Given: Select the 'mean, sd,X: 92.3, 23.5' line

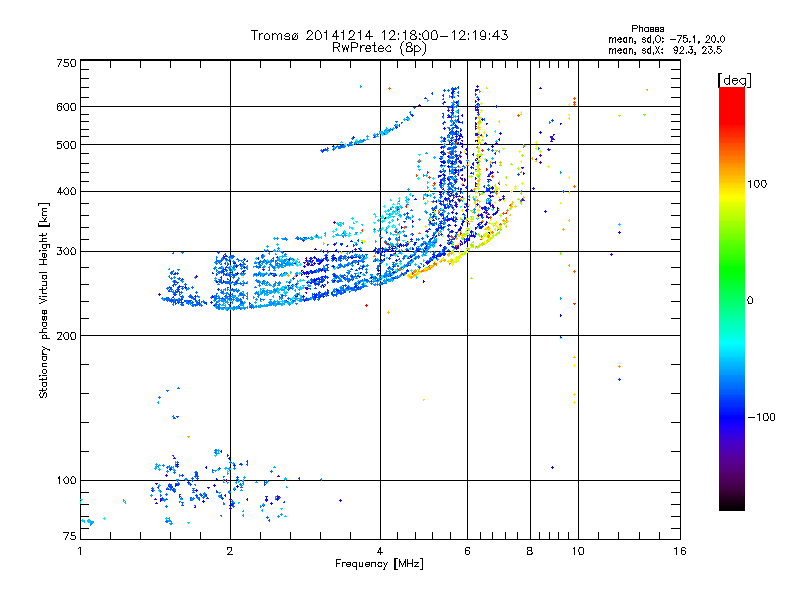Looking at the screenshot, I should (x=665, y=50).
